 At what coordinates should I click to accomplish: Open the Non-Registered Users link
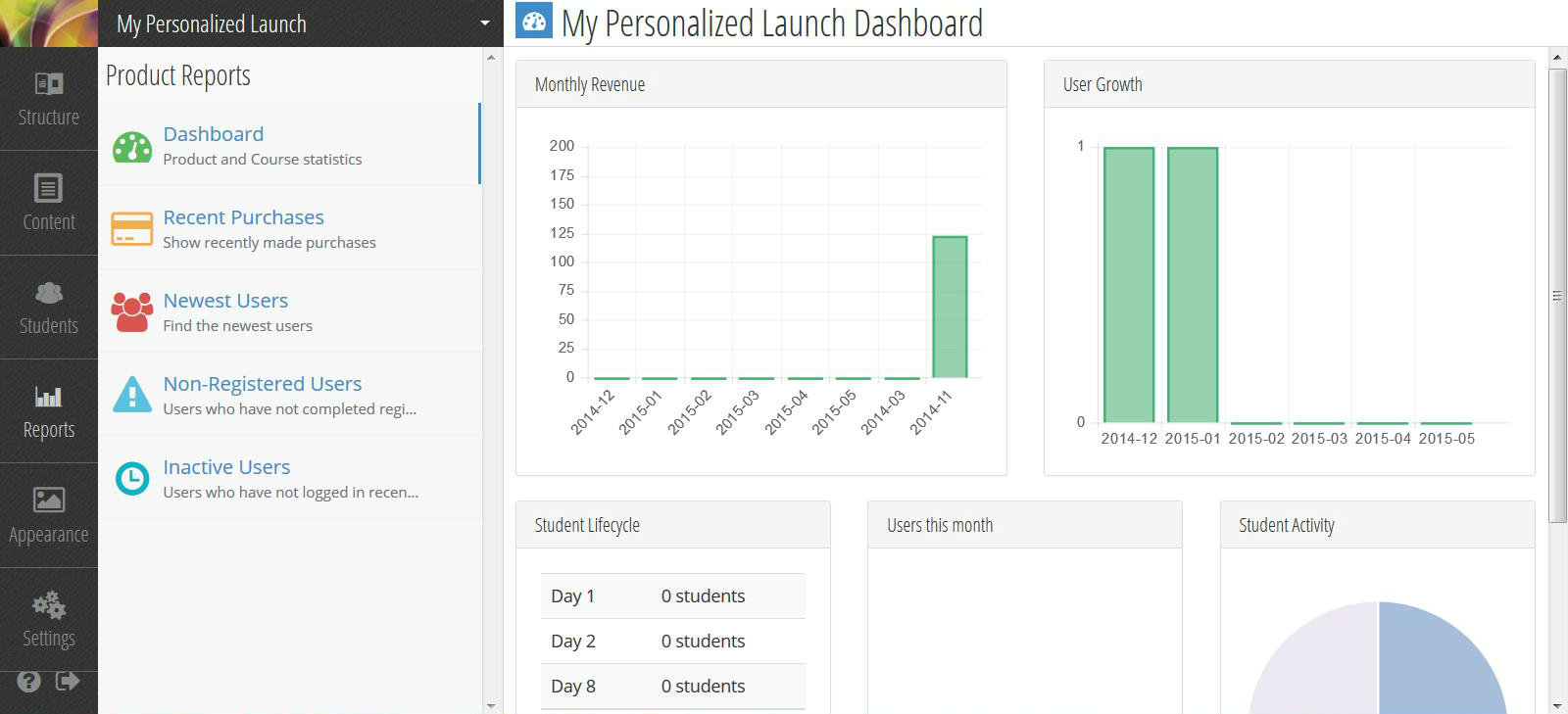coord(263,384)
